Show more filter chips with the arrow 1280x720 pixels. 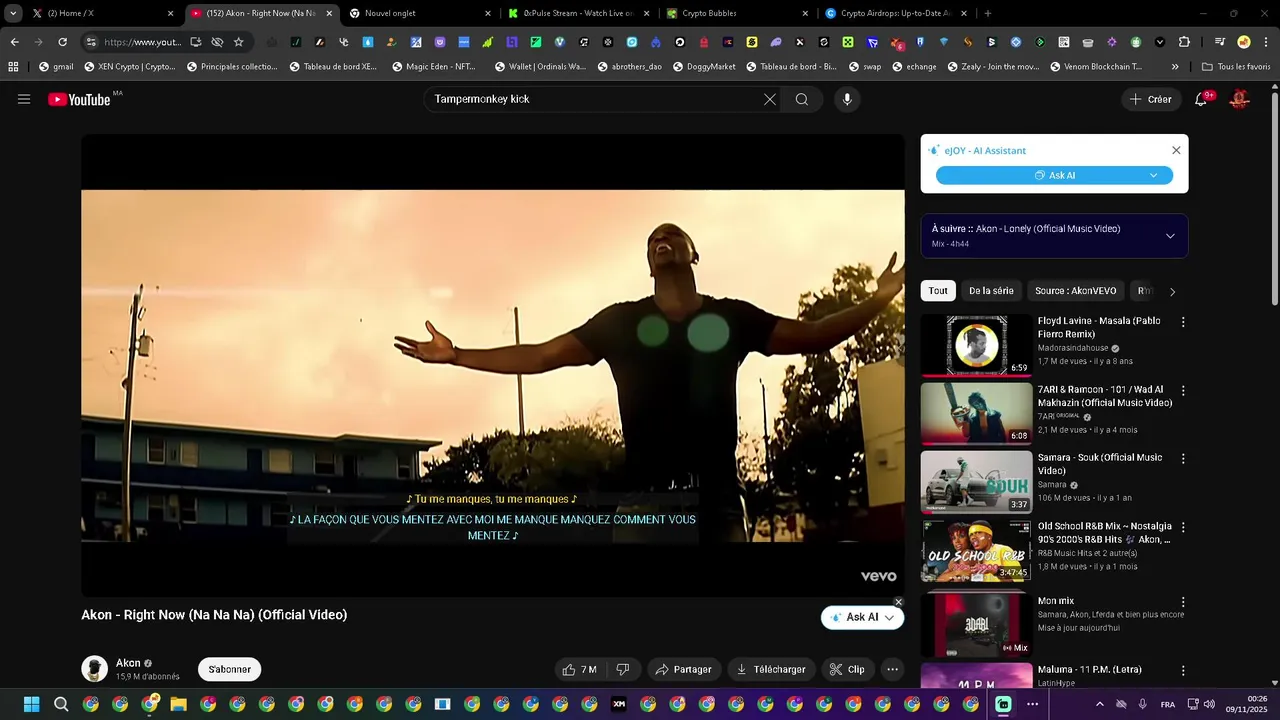(x=1172, y=291)
